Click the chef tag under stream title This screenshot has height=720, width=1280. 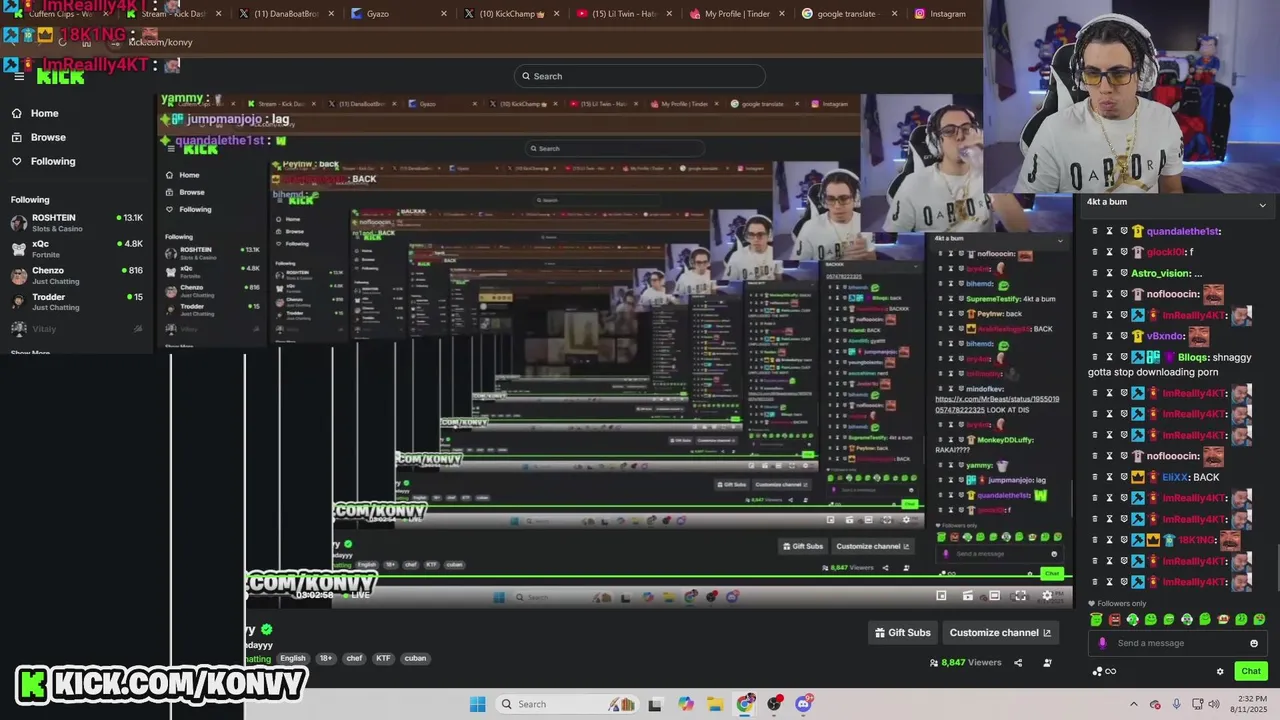(x=354, y=658)
